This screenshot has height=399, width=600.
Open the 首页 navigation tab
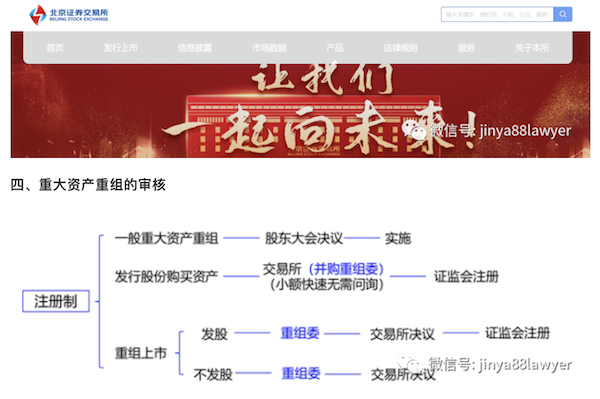click(55, 48)
